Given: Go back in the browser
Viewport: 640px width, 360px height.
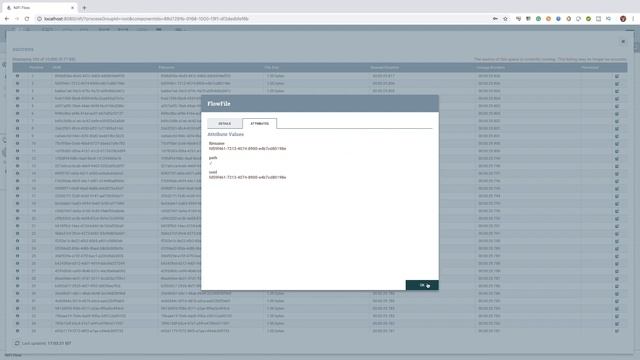Looking at the screenshot, I should coord(7,19).
